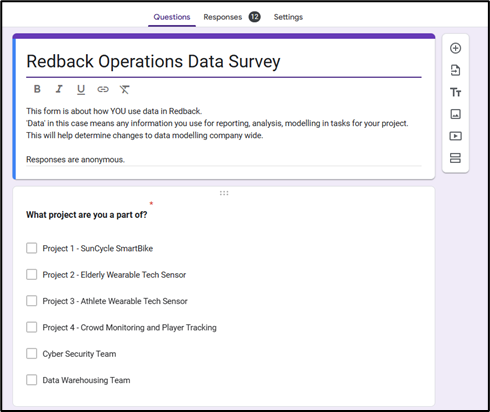Check the Cyber Security Team option
The height and width of the screenshot is (412, 490).
point(32,353)
